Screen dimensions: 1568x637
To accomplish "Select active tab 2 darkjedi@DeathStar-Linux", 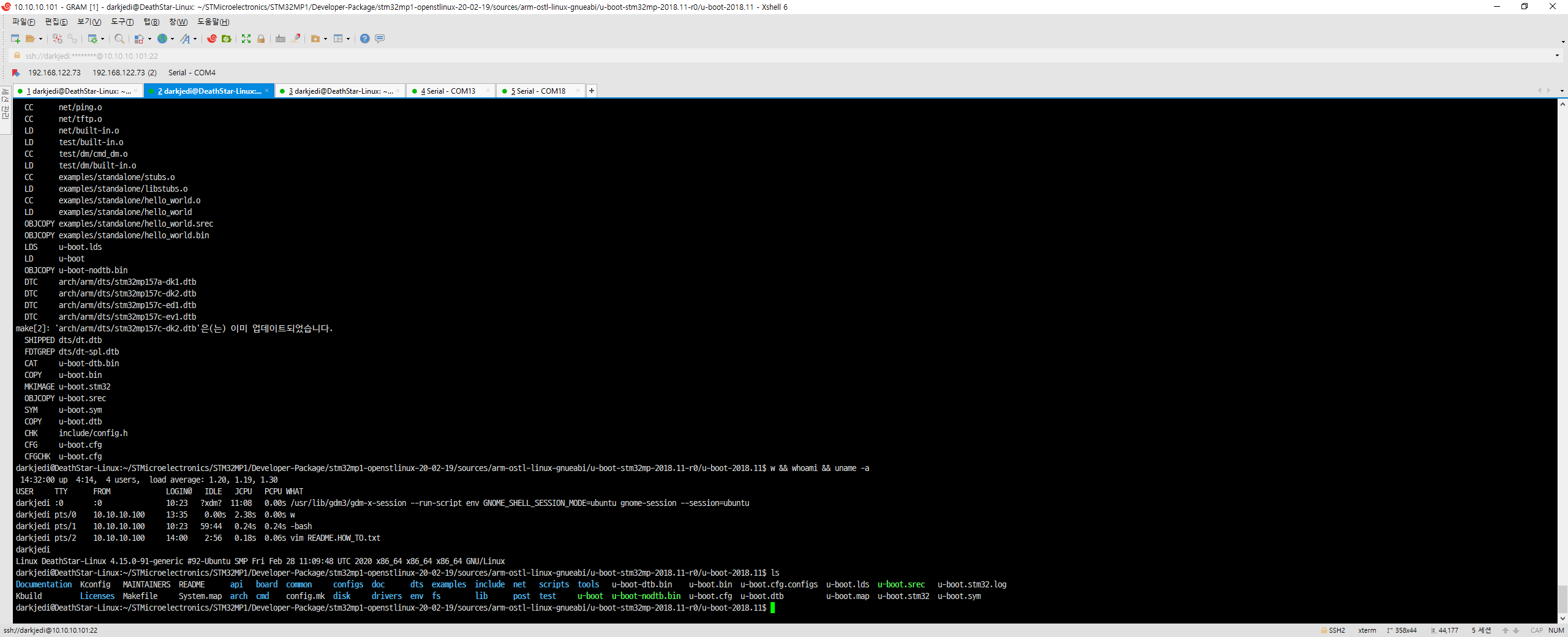I will click(208, 91).
